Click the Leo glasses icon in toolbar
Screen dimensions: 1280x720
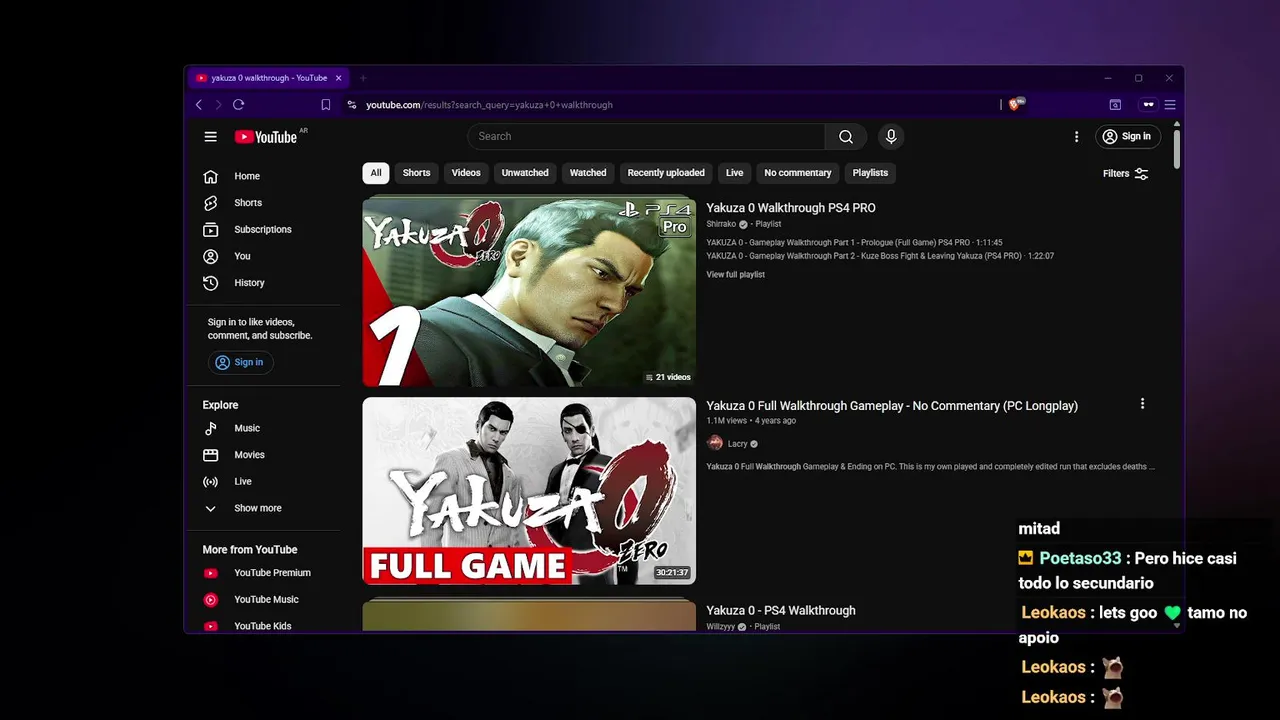point(1148,105)
